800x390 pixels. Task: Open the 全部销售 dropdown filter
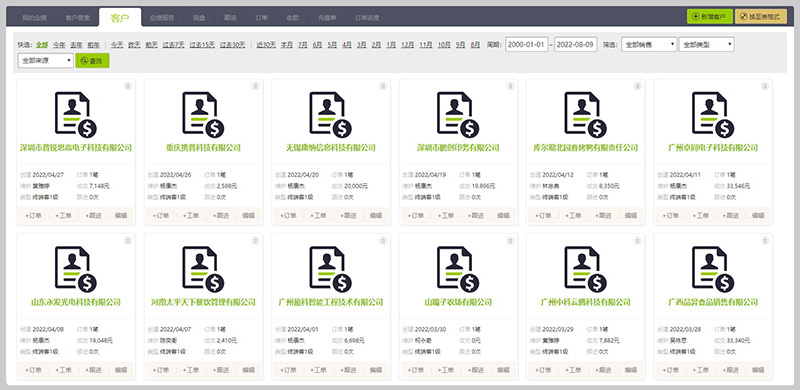649,44
